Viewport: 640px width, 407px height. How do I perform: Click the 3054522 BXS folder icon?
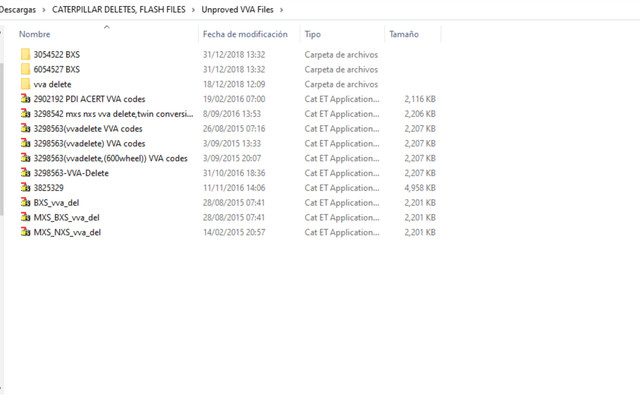(25, 54)
